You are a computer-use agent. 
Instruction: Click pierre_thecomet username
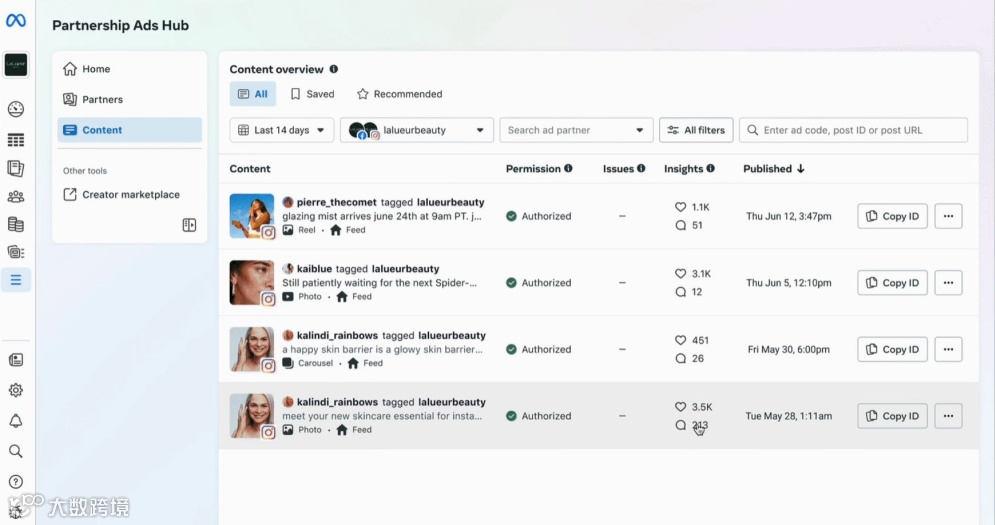[336, 202]
